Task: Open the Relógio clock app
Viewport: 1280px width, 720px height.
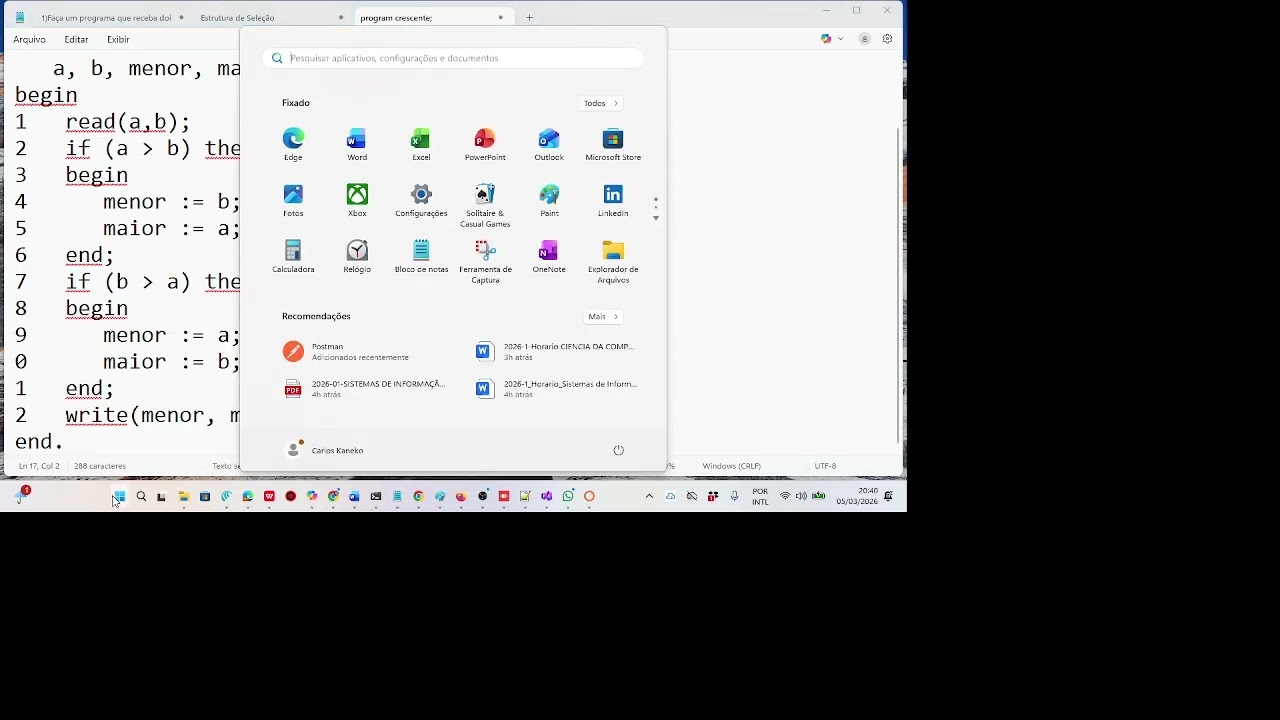Action: (357, 256)
